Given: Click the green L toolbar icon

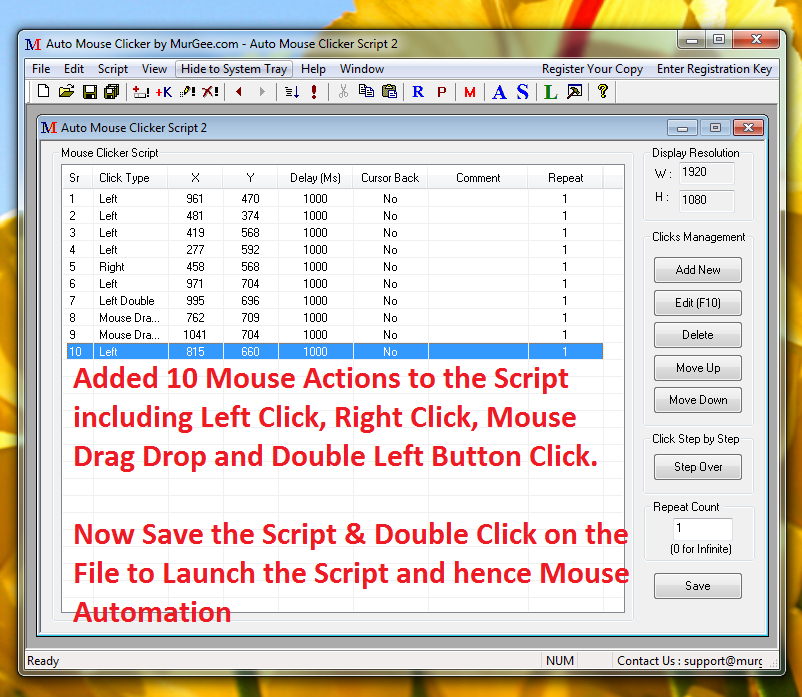Looking at the screenshot, I should (549, 91).
